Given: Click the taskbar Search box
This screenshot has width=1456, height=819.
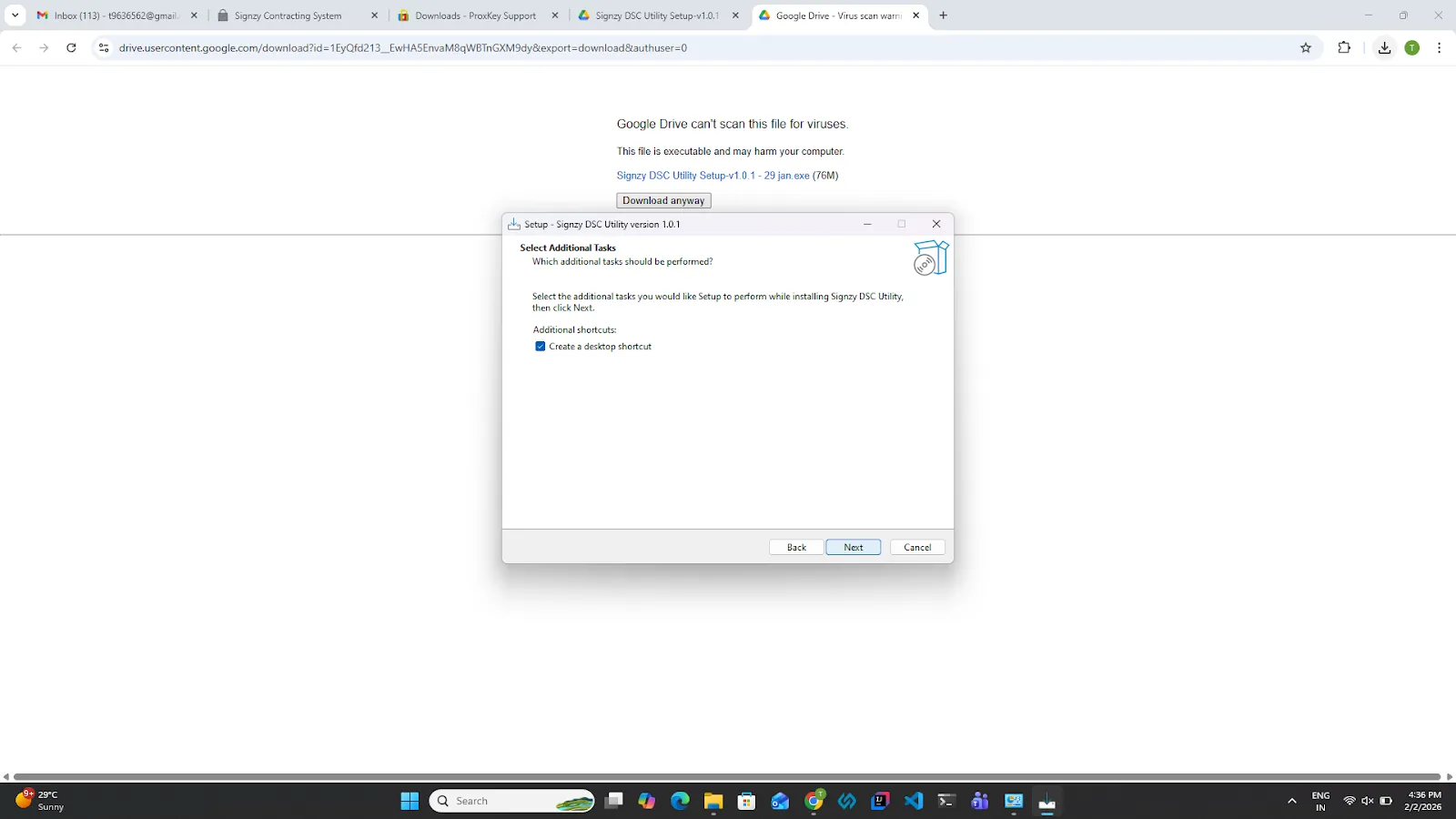Looking at the screenshot, I should point(511,801).
